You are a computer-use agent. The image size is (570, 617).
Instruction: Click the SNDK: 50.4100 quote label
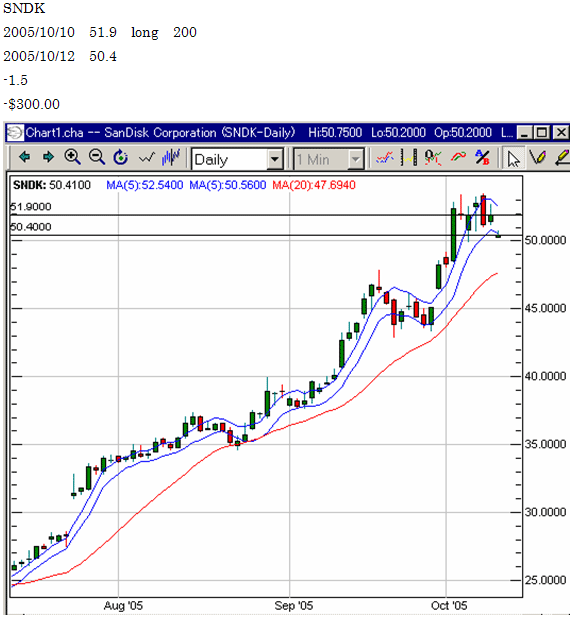[x=52, y=185]
